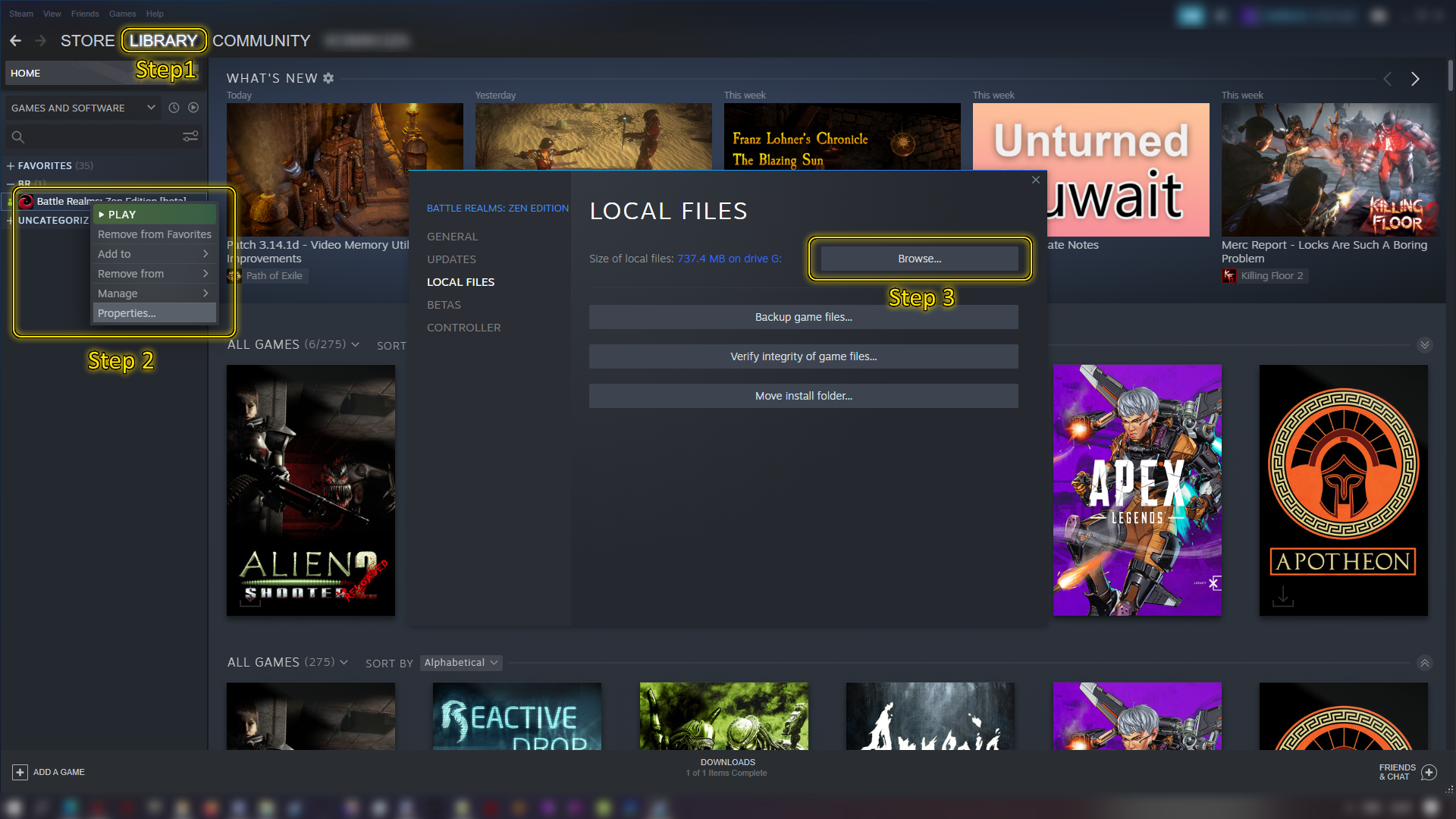Click Verify integrity of game files

pos(803,356)
